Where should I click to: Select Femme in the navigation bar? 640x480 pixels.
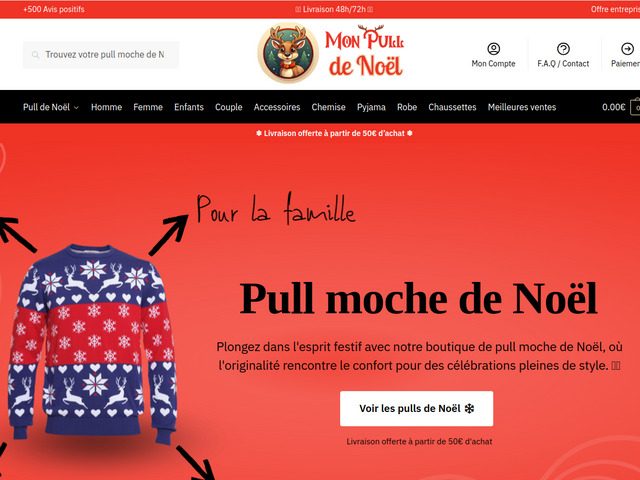coord(148,107)
